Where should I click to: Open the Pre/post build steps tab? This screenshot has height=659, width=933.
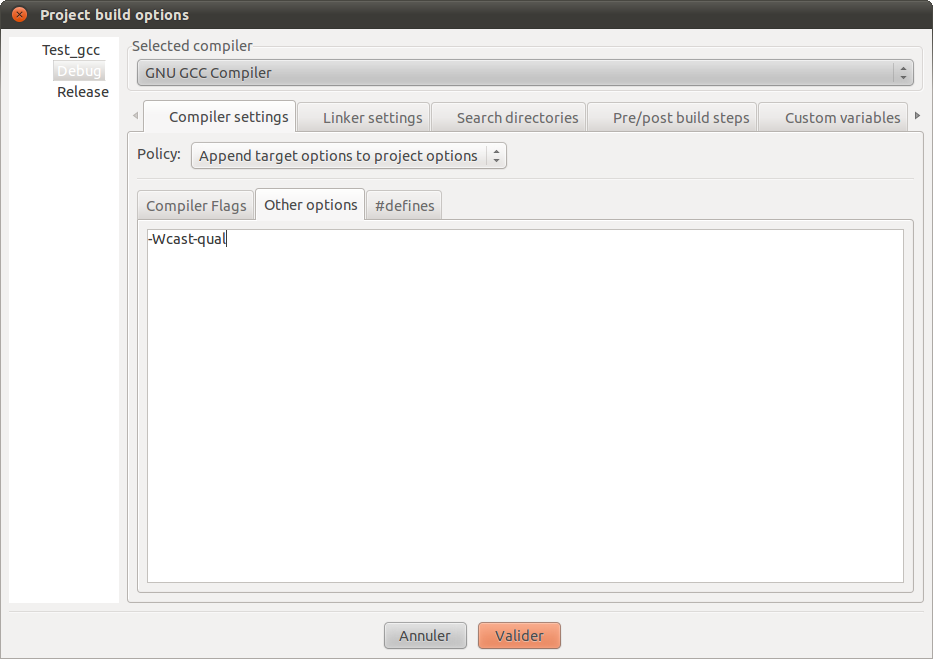click(x=672, y=117)
